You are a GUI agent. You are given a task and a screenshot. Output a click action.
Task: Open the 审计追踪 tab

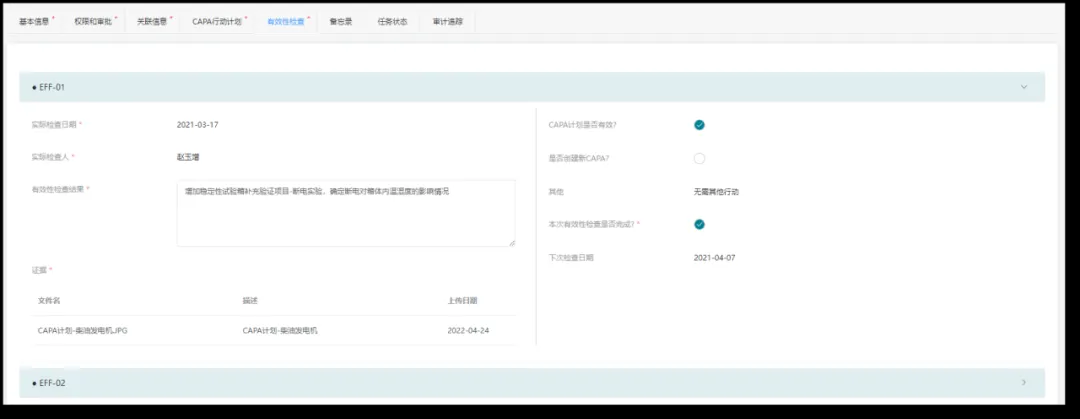447,21
